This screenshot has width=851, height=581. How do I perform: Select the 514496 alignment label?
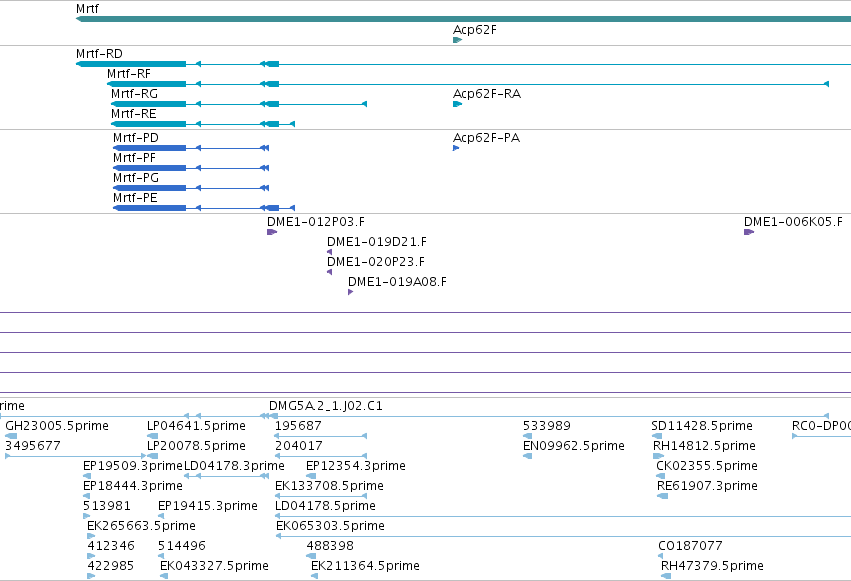point(182,546)
